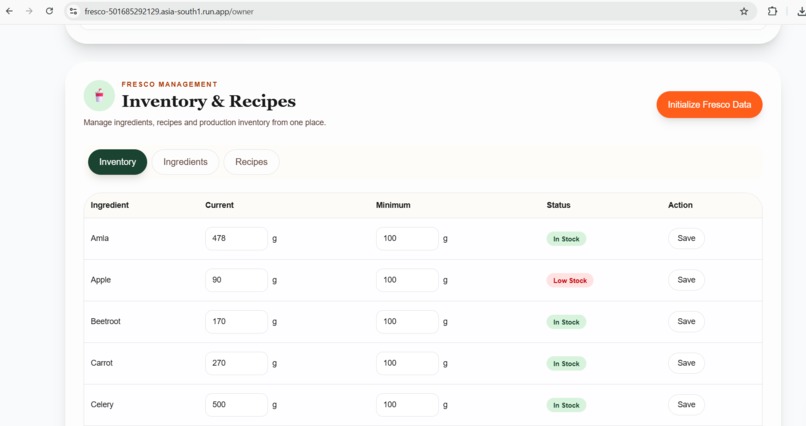
Task: Save the Amla row
Action: coord(686,238)
